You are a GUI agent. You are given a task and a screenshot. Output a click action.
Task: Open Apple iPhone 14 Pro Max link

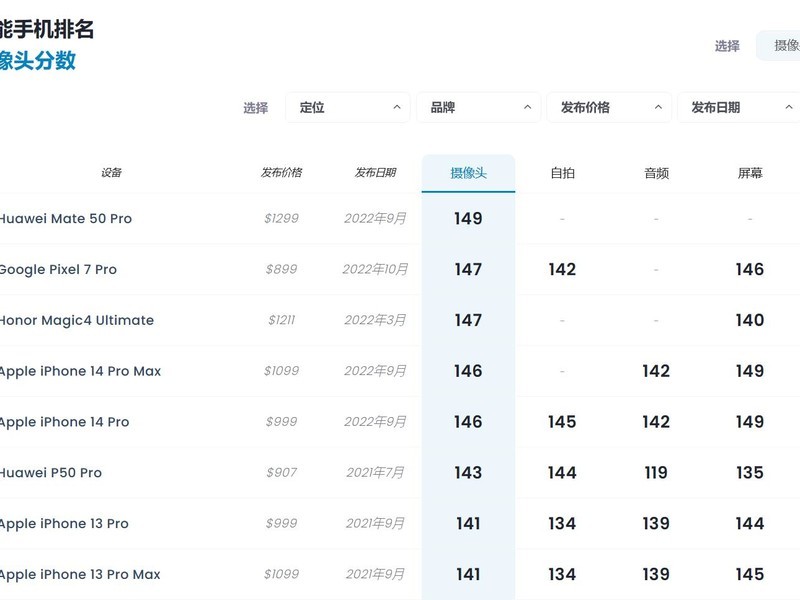click(80, 371)
